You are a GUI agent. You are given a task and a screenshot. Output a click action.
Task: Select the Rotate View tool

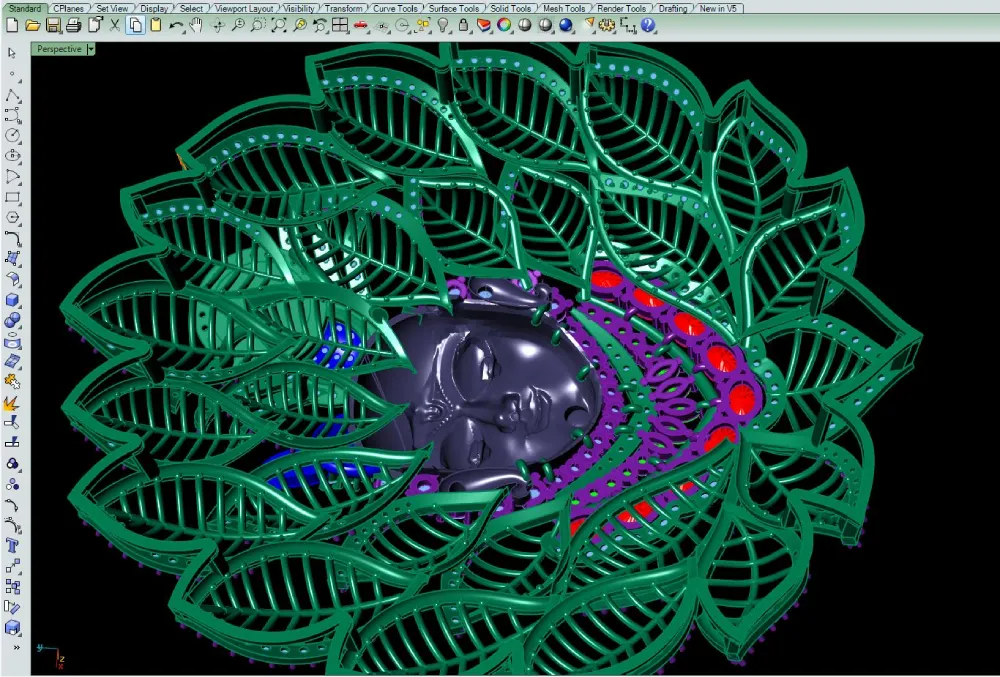217,25
